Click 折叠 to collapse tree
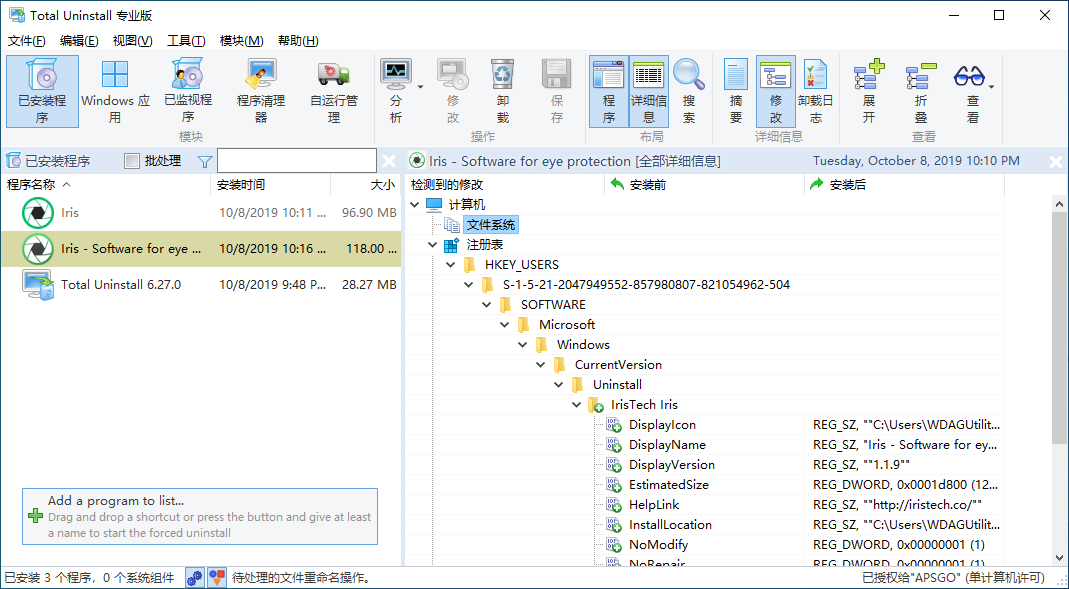The width and height of the screenshot is (1069, 589). [x=920, y=91]
